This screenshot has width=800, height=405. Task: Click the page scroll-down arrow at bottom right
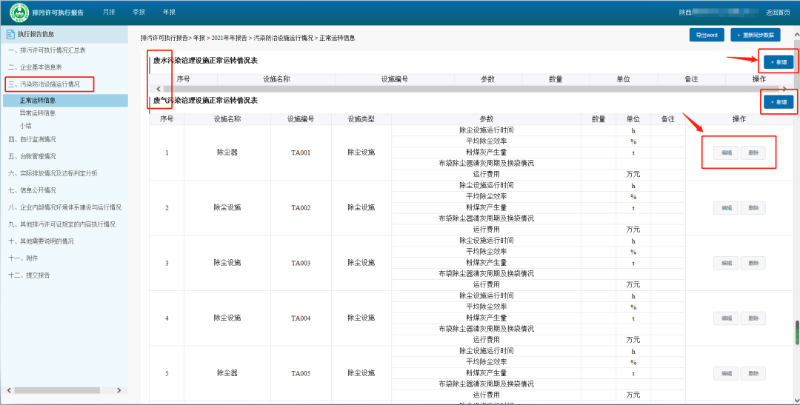(x=795, y=399)
